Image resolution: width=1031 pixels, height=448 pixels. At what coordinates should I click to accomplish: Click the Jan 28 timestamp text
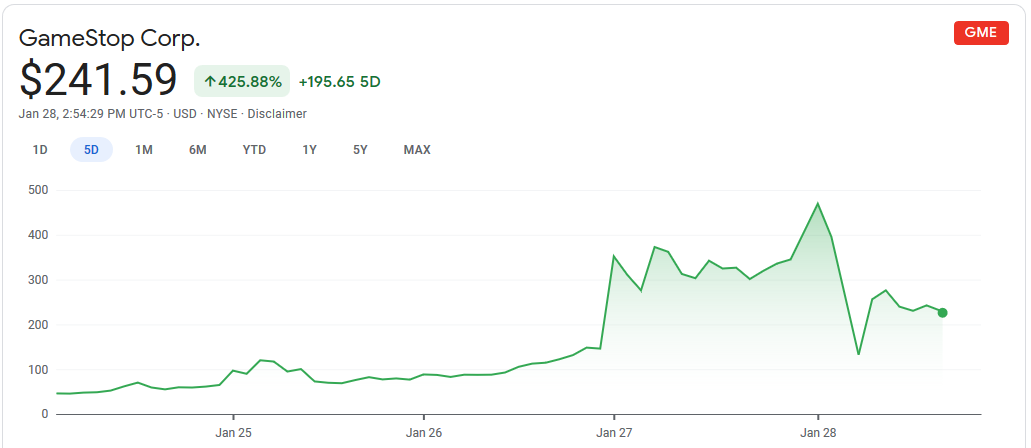coord(91,114)
